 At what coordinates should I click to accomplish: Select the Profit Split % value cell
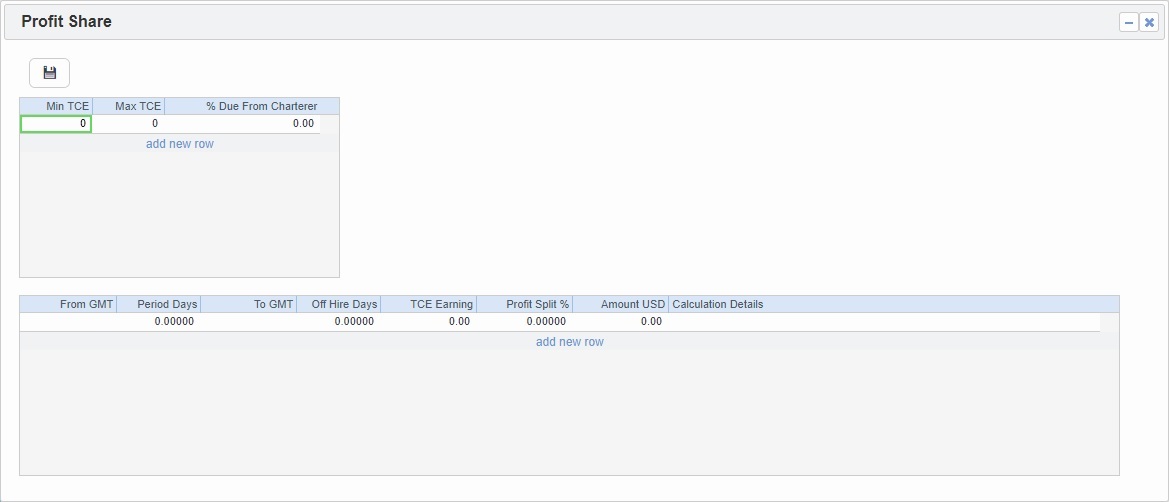click(524, 322)
